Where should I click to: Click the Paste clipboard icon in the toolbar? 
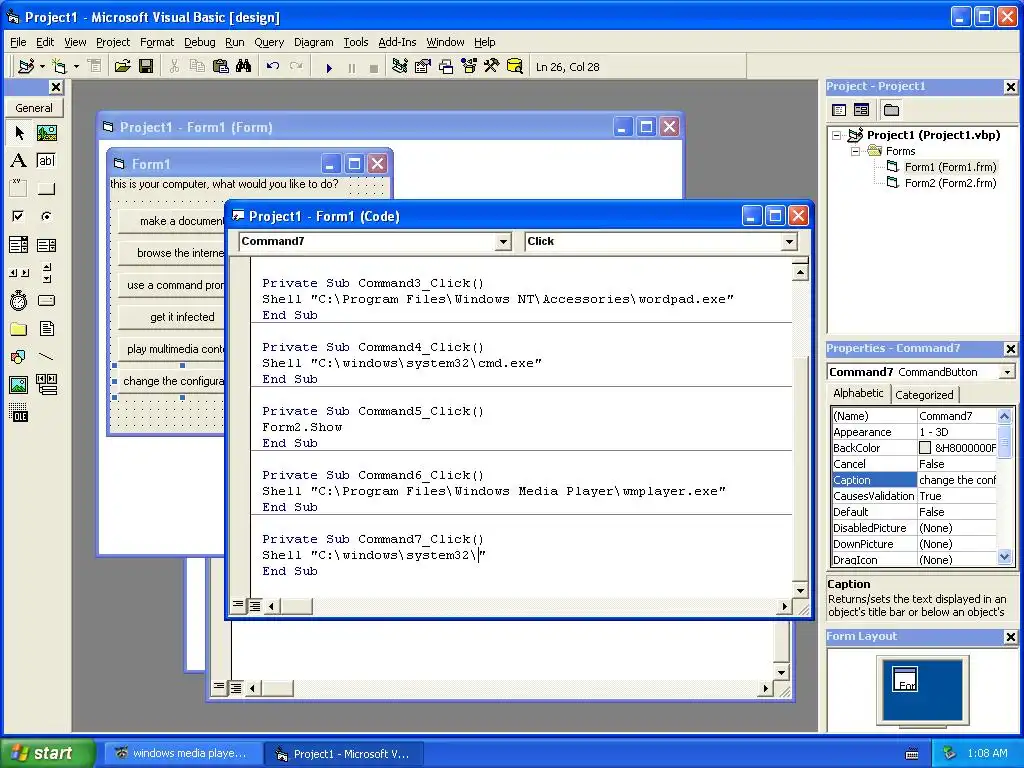(221, 67)
